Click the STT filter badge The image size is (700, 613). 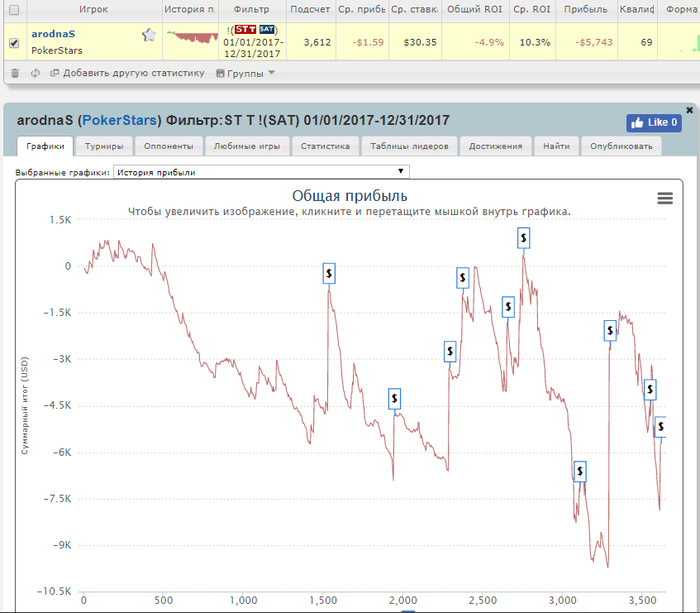(x=245, y=29)
